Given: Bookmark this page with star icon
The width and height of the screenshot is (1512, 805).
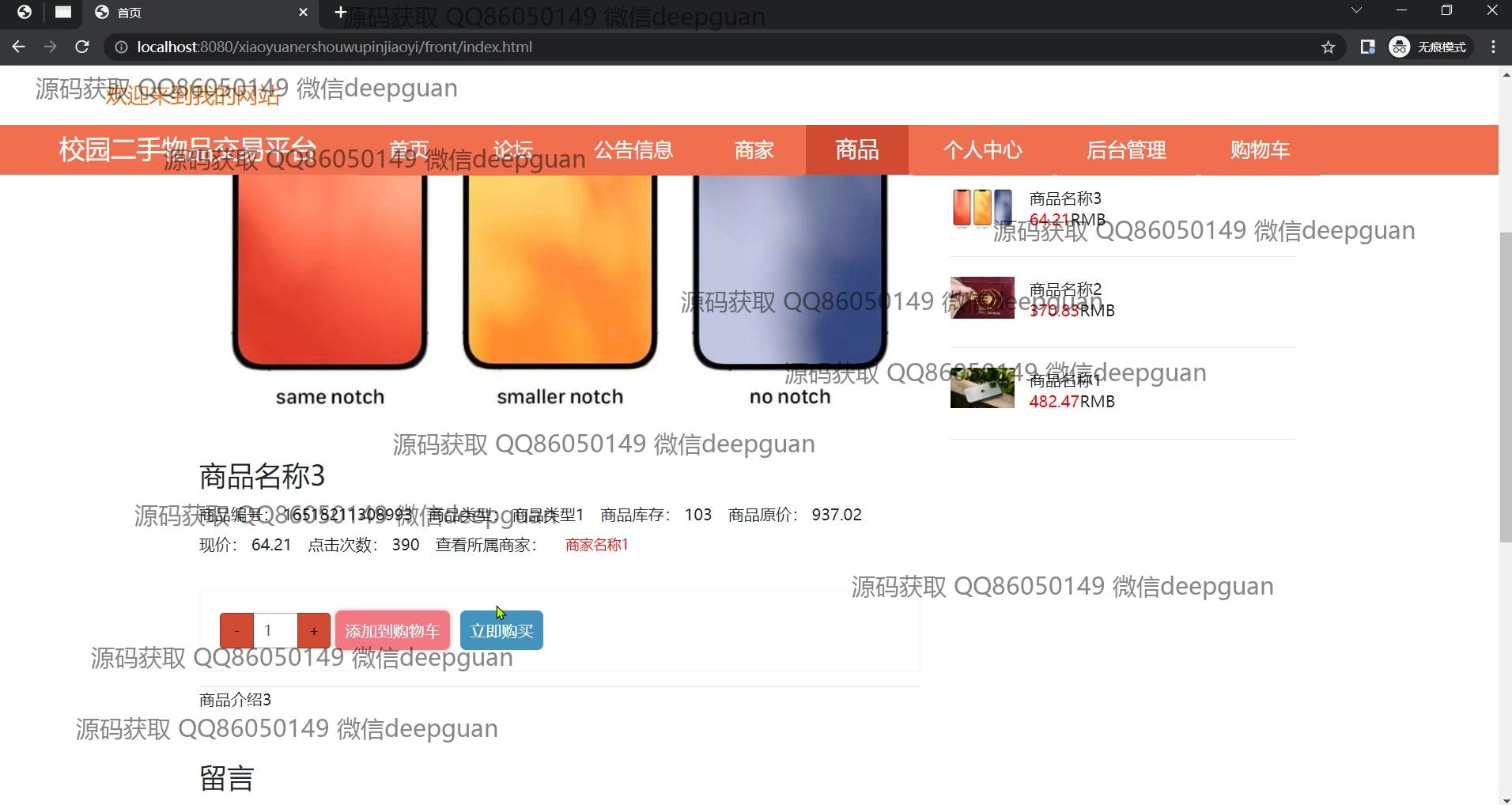Looking at the screenshot, I should click(1328, 47).
